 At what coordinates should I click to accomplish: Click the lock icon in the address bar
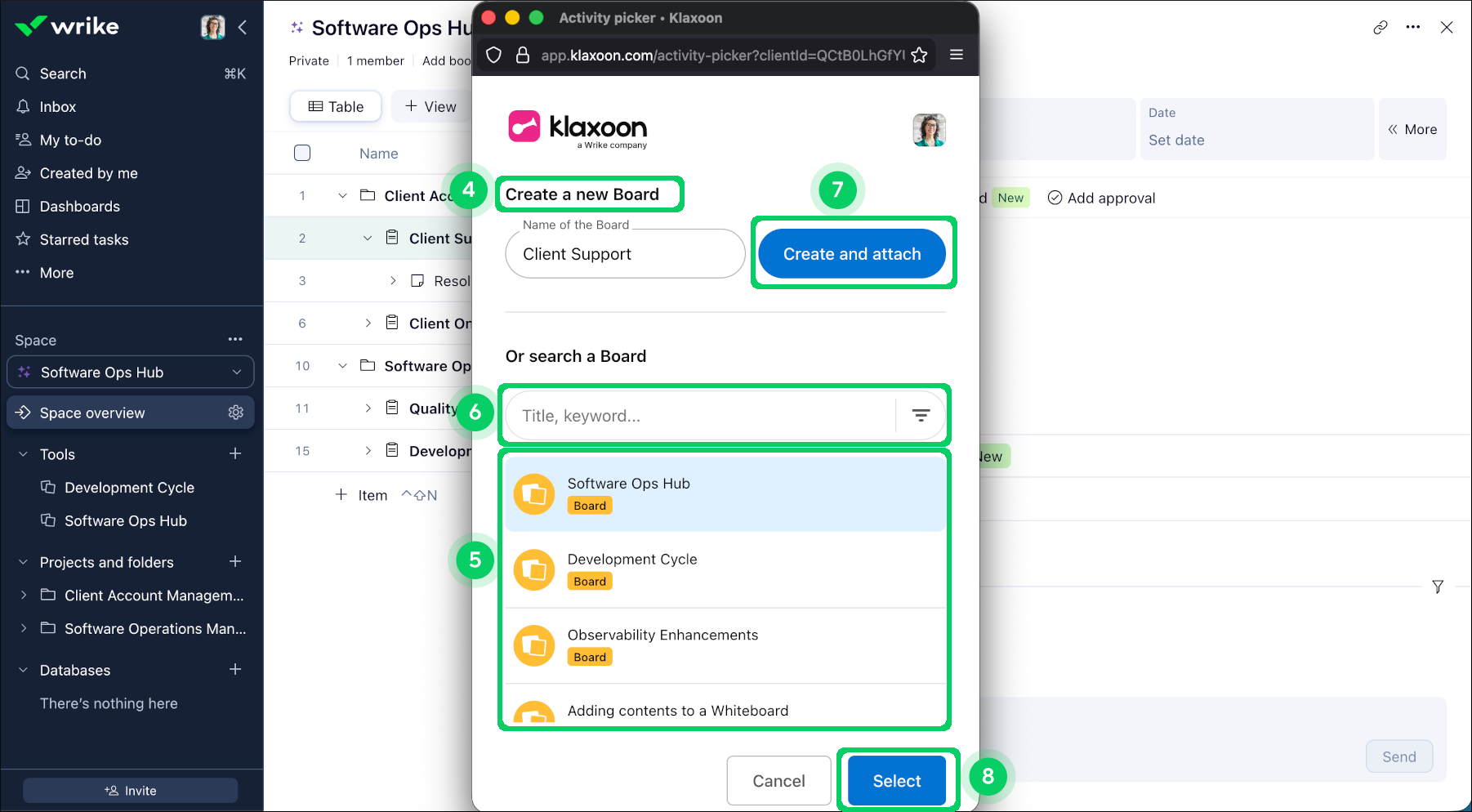pos(523,55)
